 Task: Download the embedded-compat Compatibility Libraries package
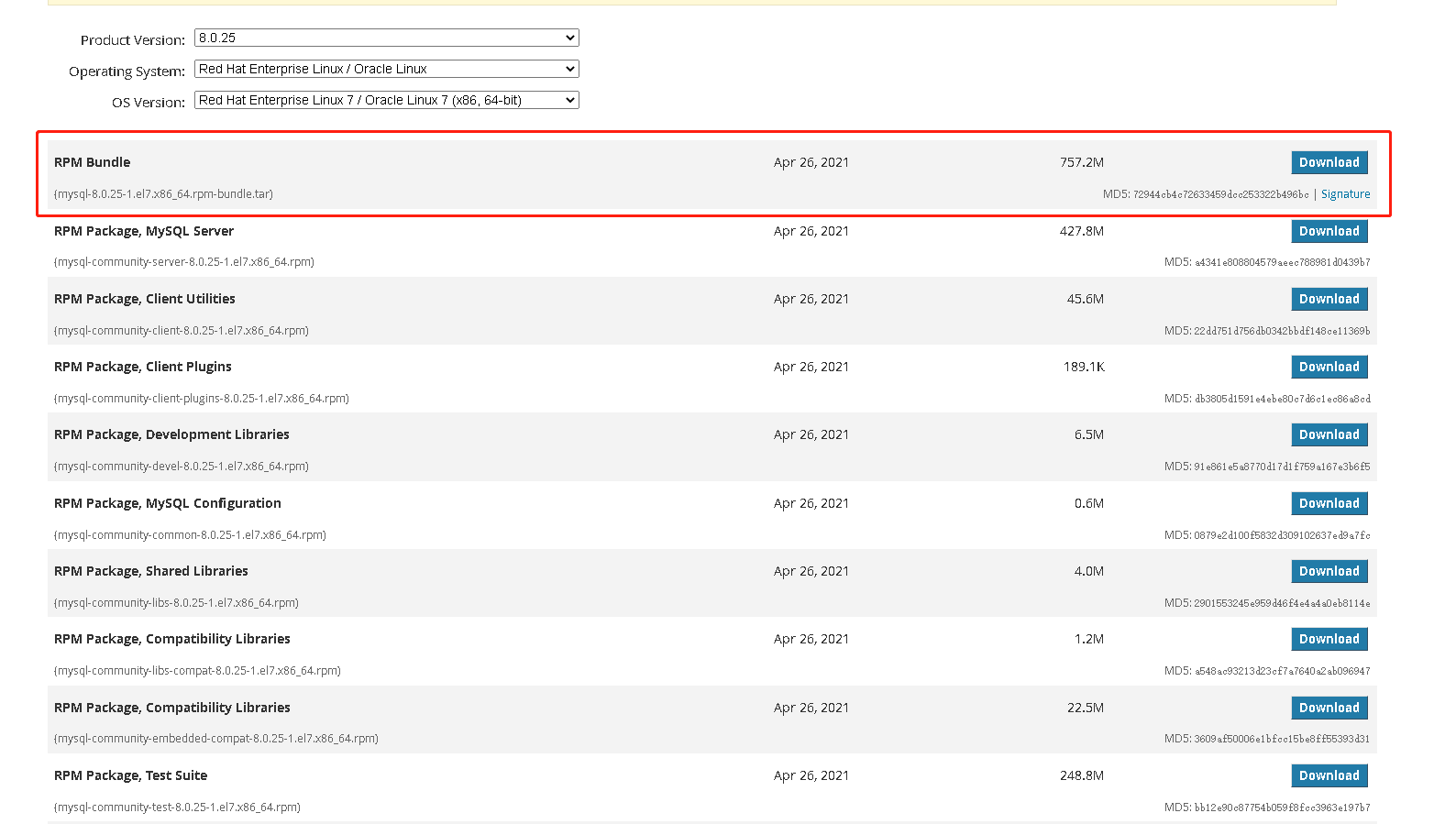(1329, 708)
